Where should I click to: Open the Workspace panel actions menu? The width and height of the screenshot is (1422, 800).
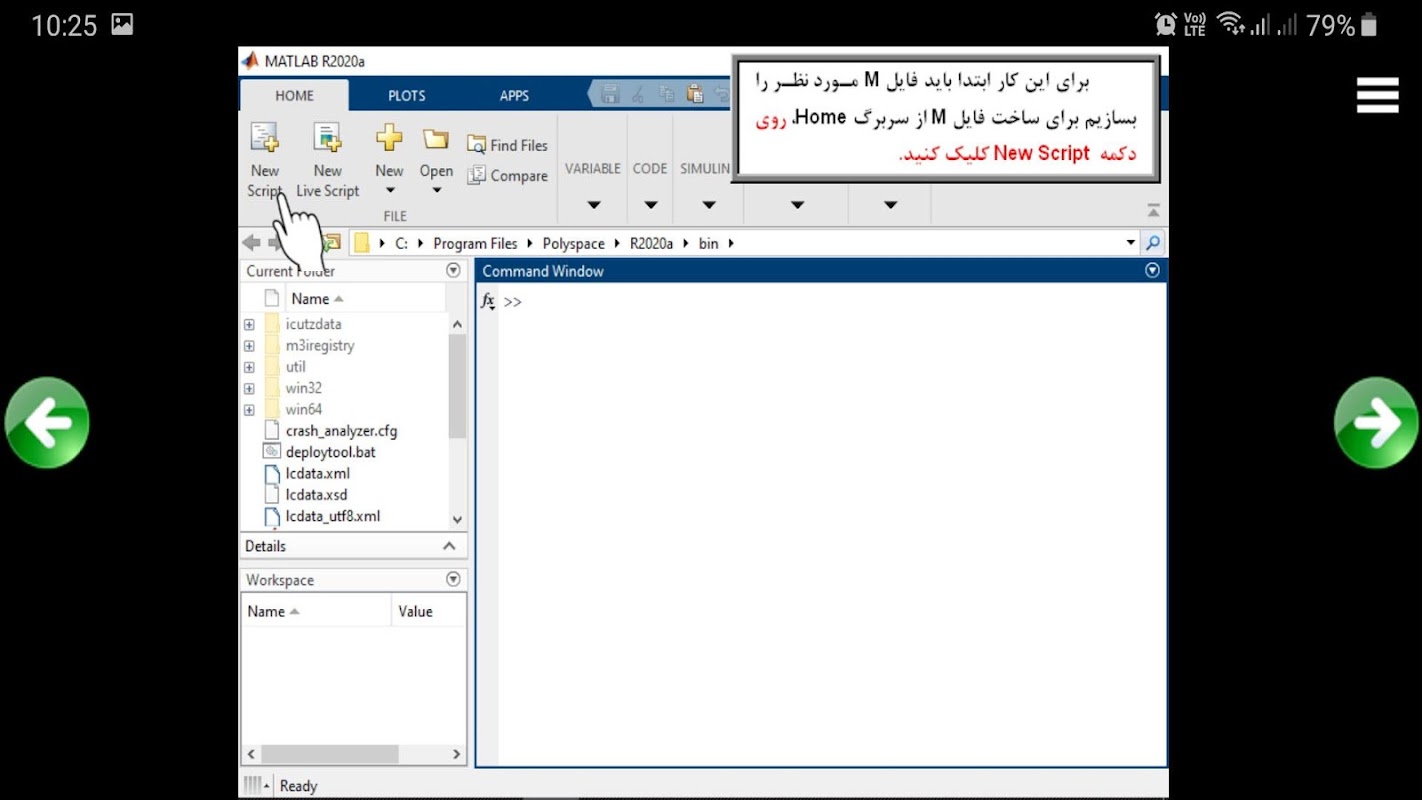click(x=454, y=580)
